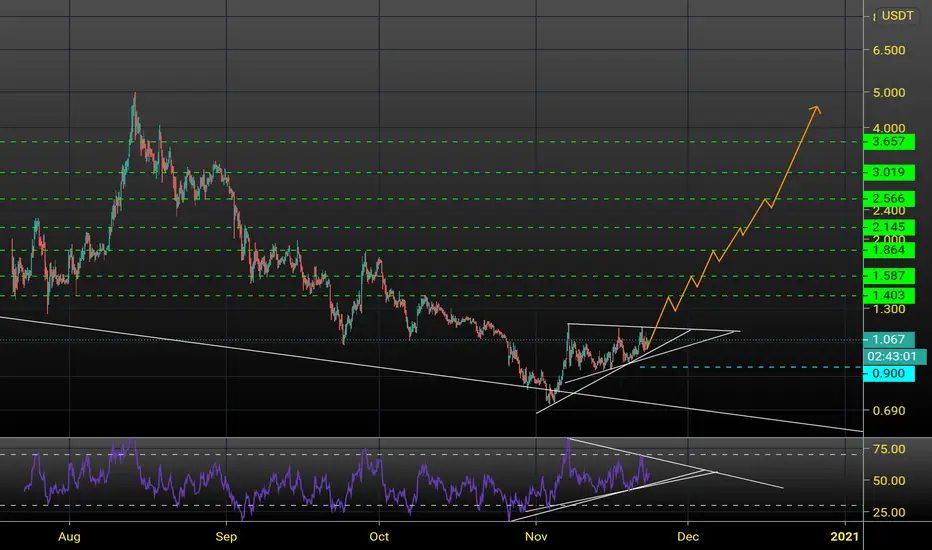The height and width of the screenshot is (550, 932).
Task: Select the 2.566 green price level label
Action: 889,199
